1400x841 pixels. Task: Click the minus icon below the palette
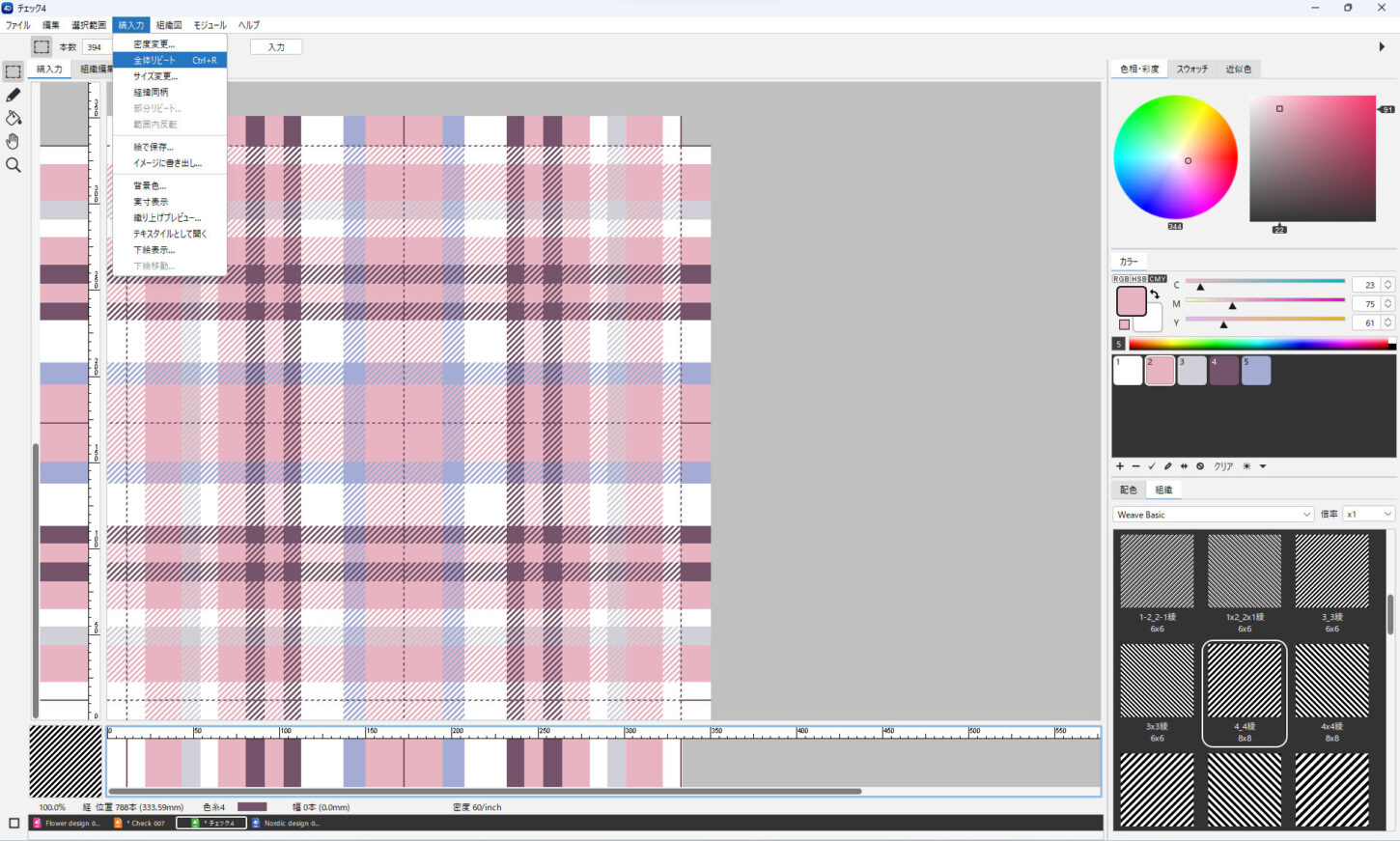click(x=1135, y=466)
